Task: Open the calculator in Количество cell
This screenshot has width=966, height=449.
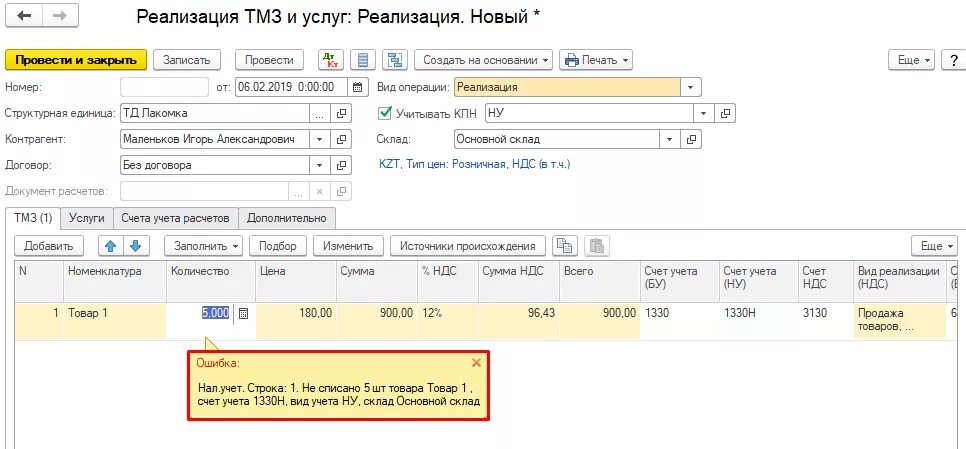Action: [x=243, y=313]
